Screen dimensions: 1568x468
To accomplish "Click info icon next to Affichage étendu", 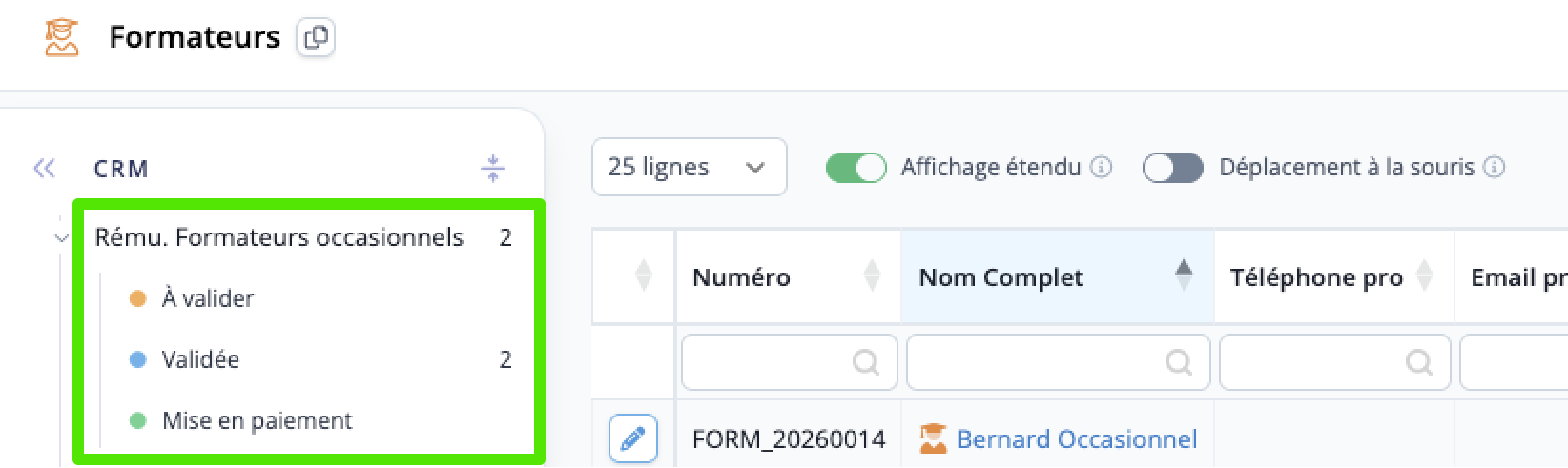I will point(1101,168).
